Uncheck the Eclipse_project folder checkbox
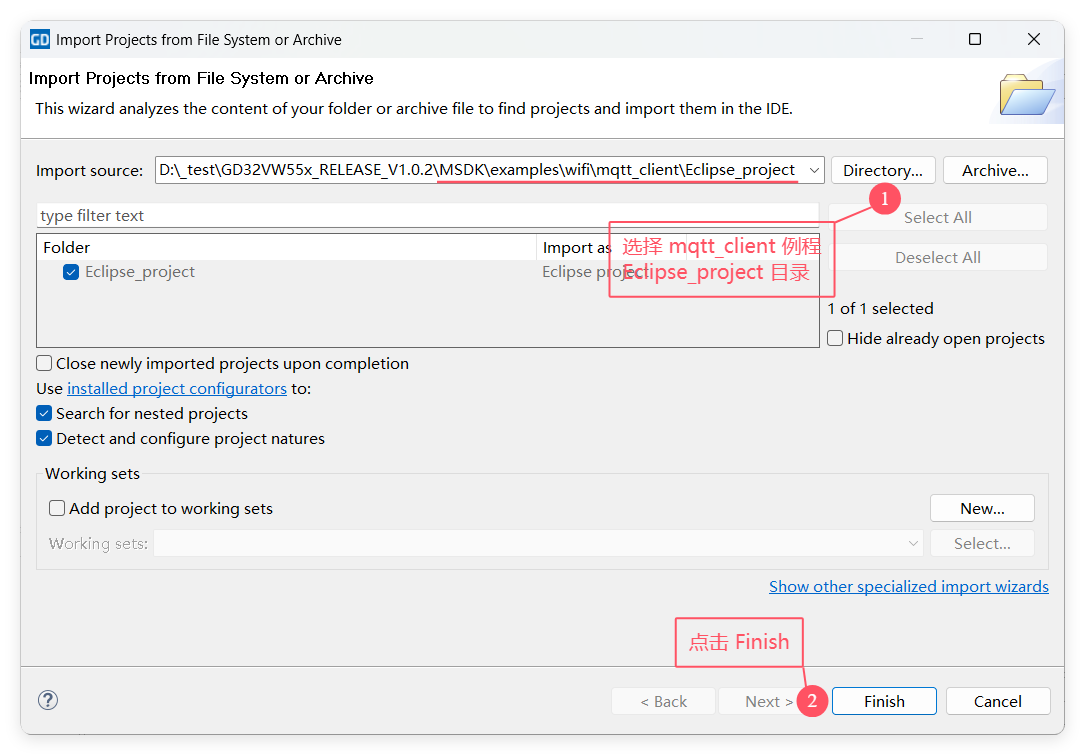1085x755 pixels. click(71, 272)
